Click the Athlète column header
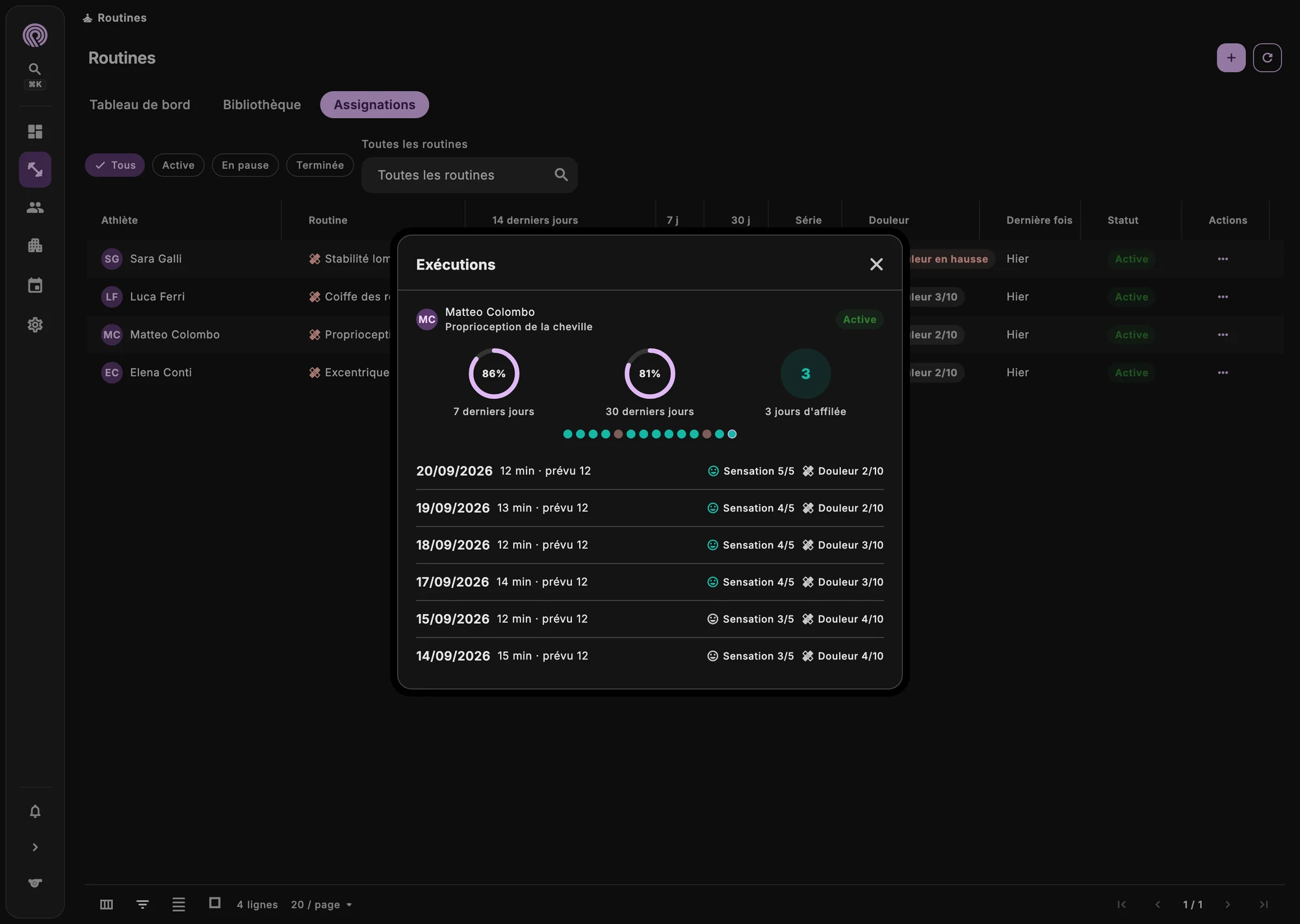This screenshot has height=924, width=1300. pos(120,220)
